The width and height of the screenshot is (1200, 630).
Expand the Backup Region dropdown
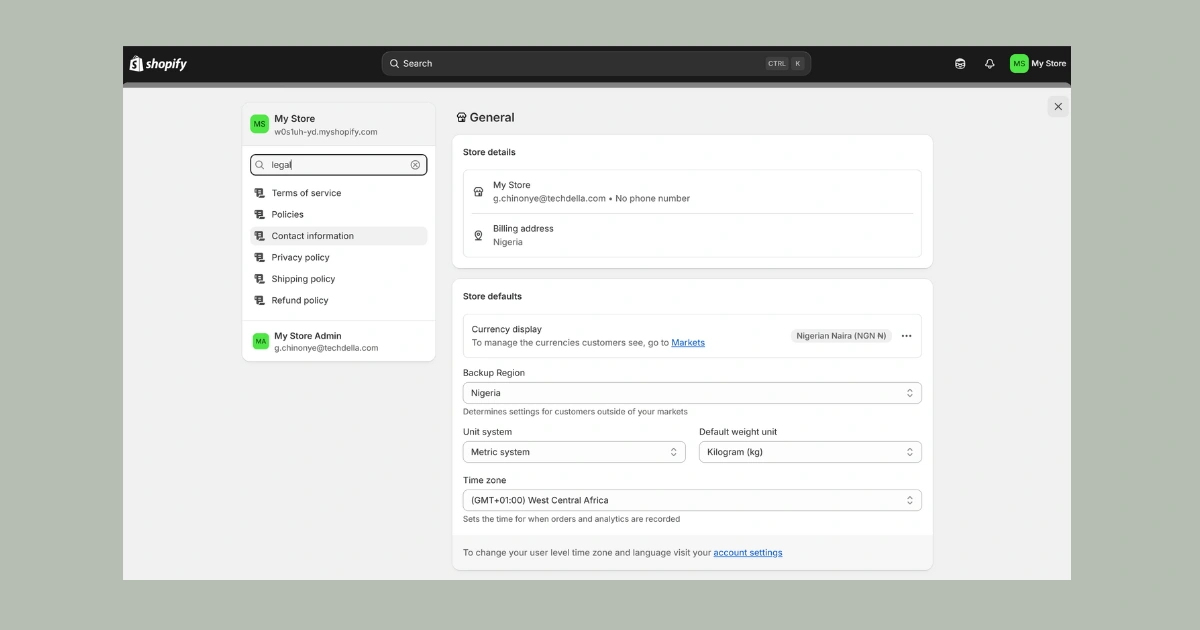click(x=691, y=393)
